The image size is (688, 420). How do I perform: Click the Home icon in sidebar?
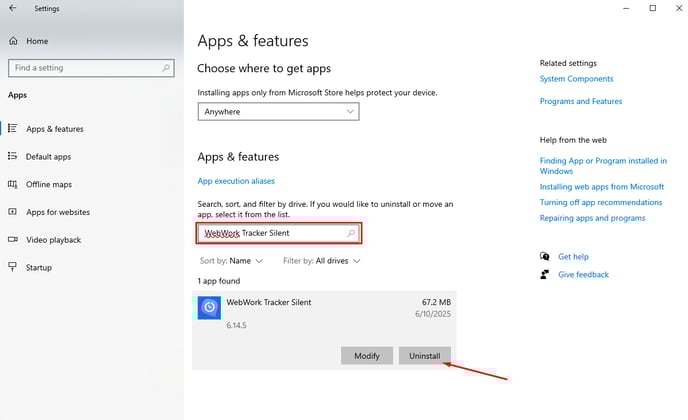point(13,41)
